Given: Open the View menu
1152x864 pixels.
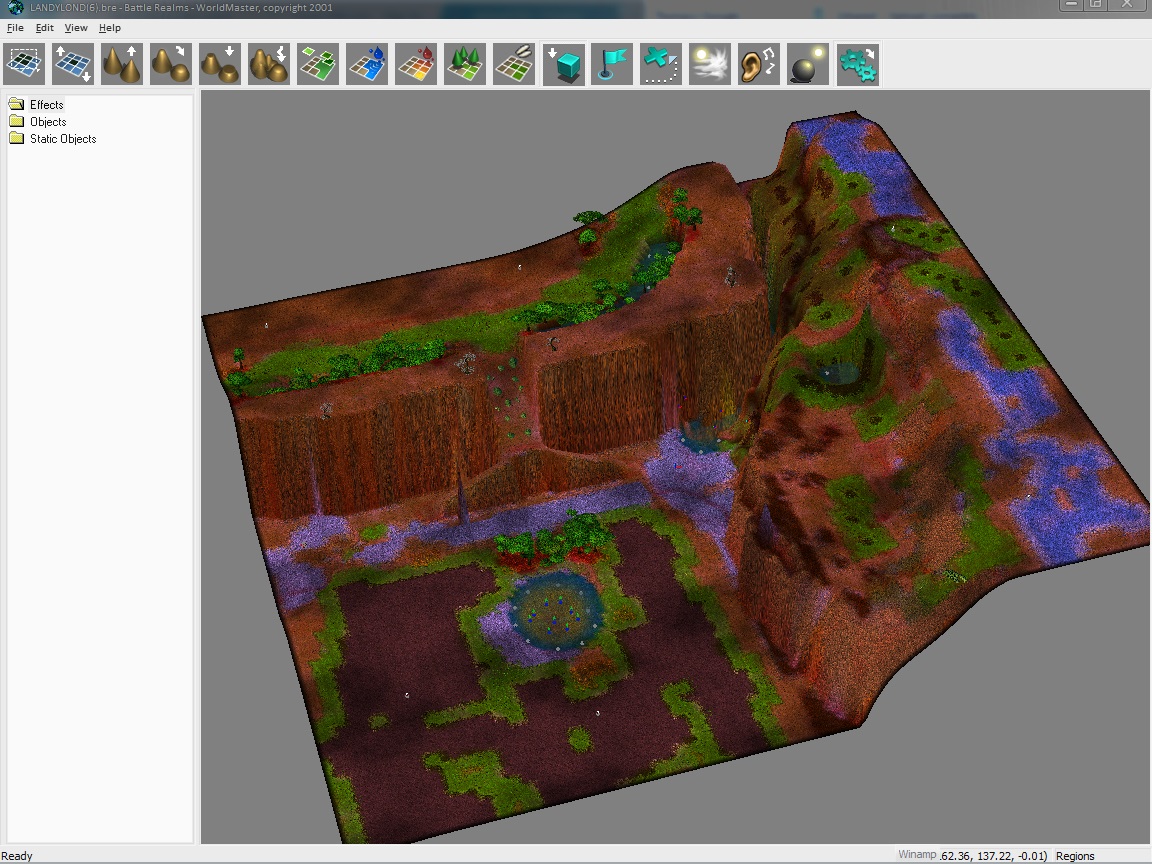Looking at the screenshot, I should (76, 28).
